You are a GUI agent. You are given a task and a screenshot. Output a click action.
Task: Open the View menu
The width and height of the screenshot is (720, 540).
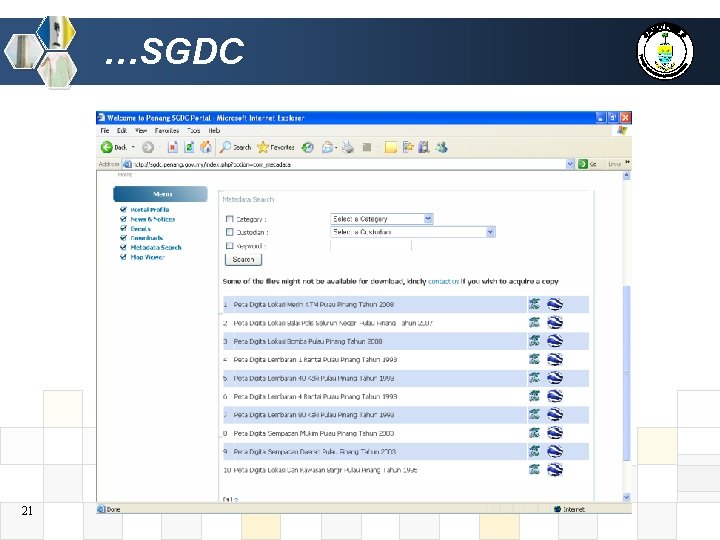coord(141,130)
